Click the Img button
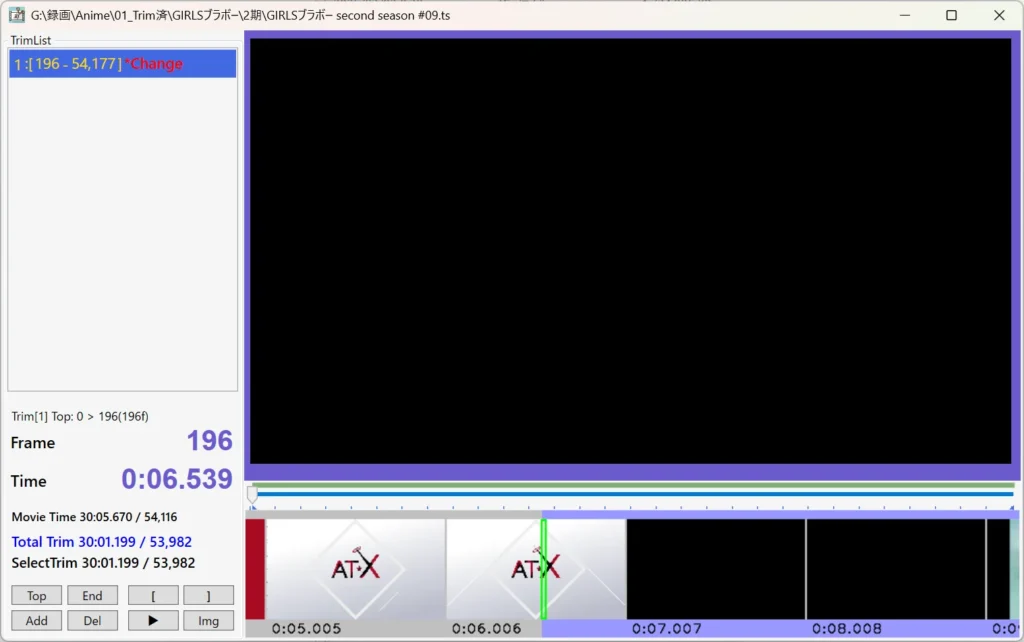Screen dimensions: 1024x642 point(208,621)
